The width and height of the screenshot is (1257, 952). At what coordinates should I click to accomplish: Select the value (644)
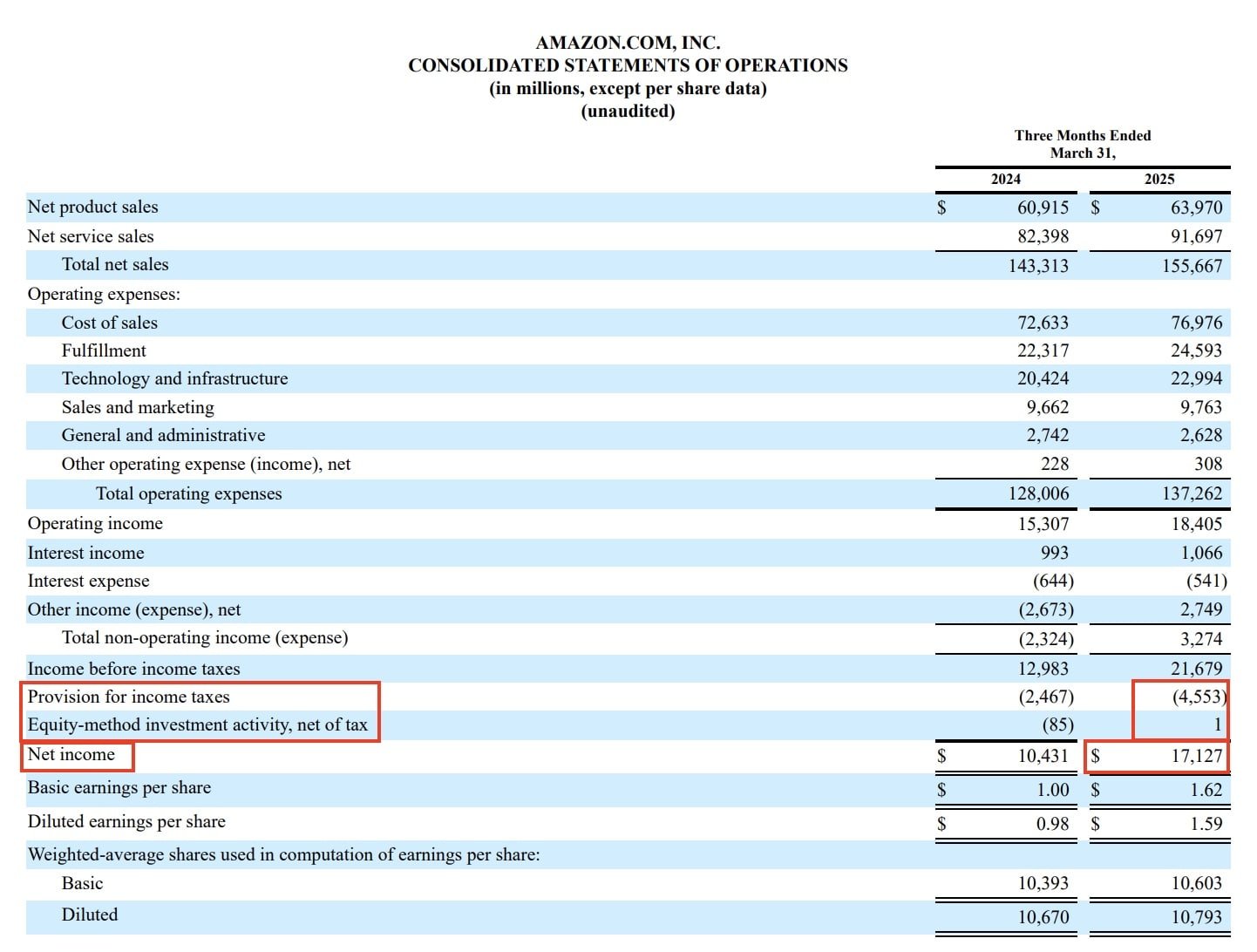[x=1053, y=581]
